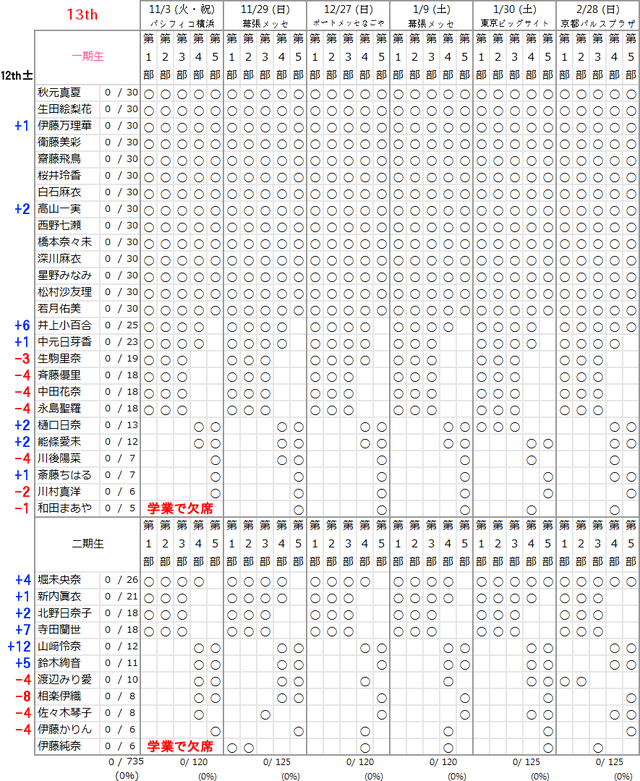This screenshot has height=781, width=640.
Task: Click the "11/29 (日)" date header
Action: 265,9
